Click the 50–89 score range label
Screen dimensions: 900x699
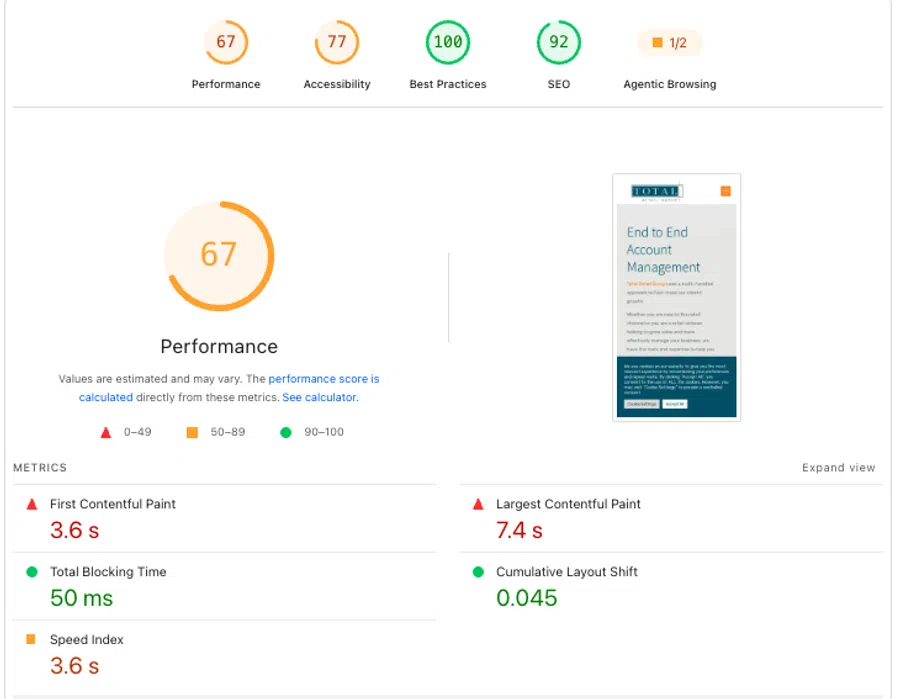point(228,432)
